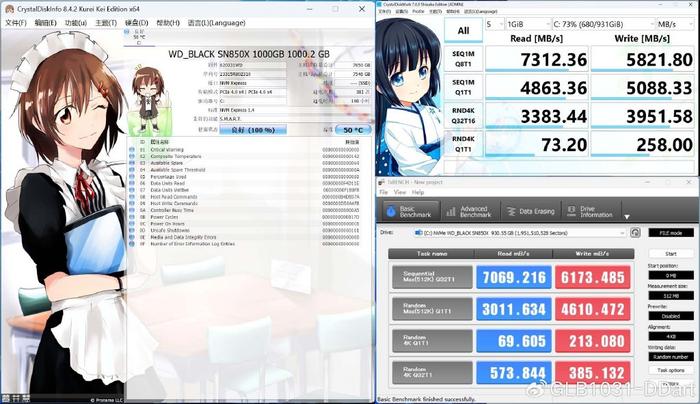Click the Prewrite field showing Disabled
The width and height of the screenshot is (700, 404).
671,316
